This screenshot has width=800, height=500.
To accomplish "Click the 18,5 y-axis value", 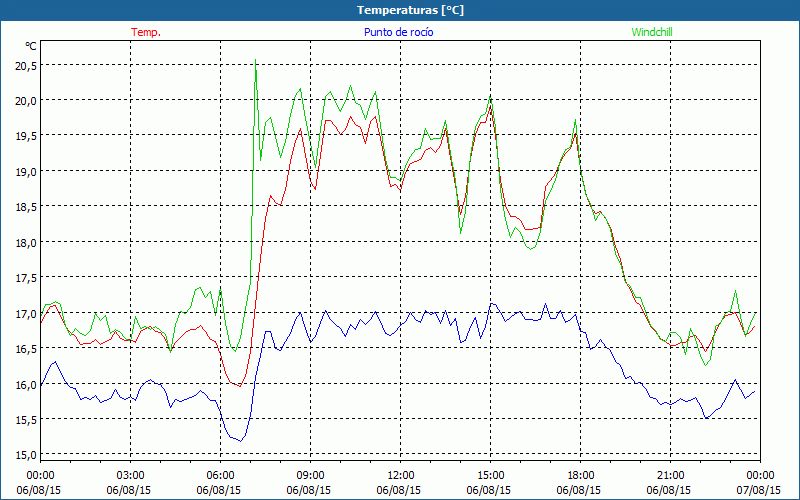I will click(x=26, y=207).
